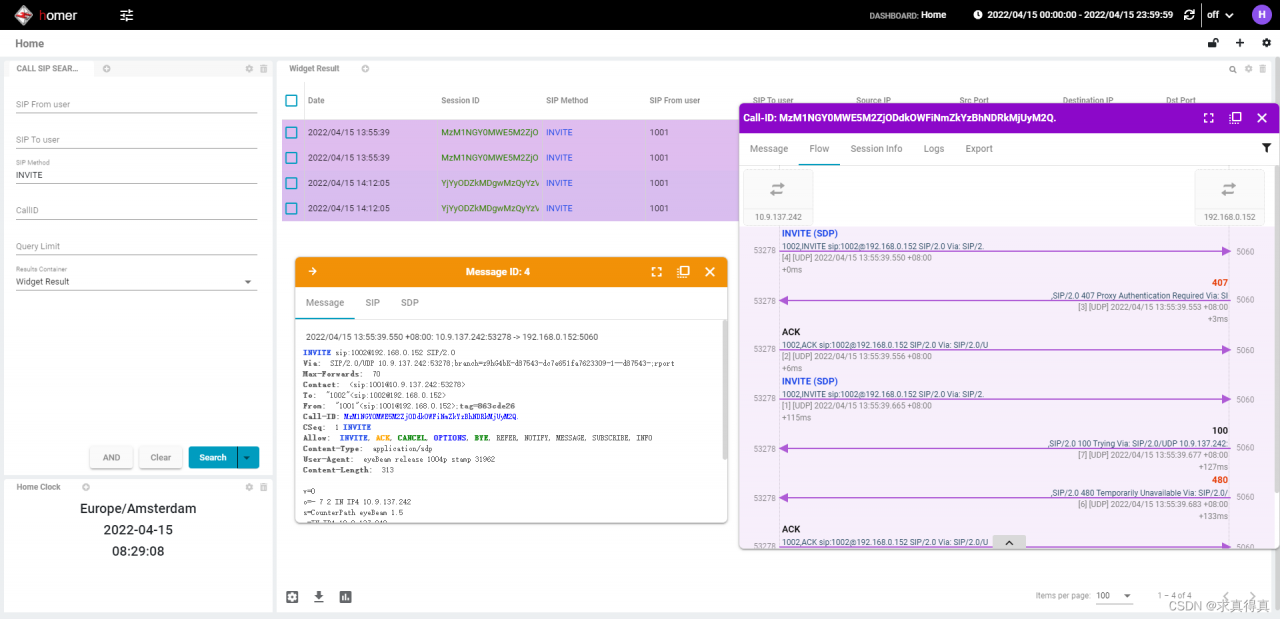The image size is (1280, 619).
Task: Download results with the download icon
Action: [x=319, y=597]
